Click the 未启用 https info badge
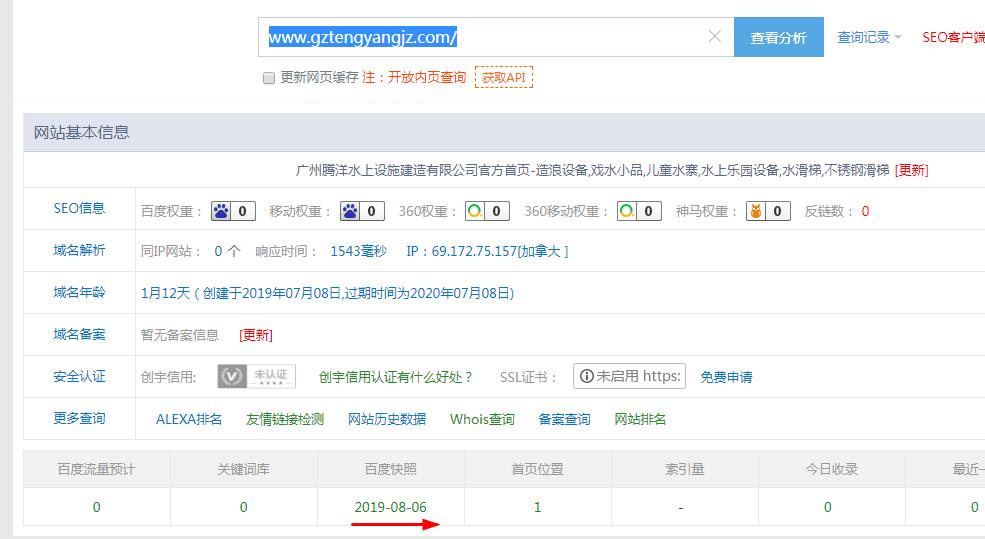 click(629, 376)
